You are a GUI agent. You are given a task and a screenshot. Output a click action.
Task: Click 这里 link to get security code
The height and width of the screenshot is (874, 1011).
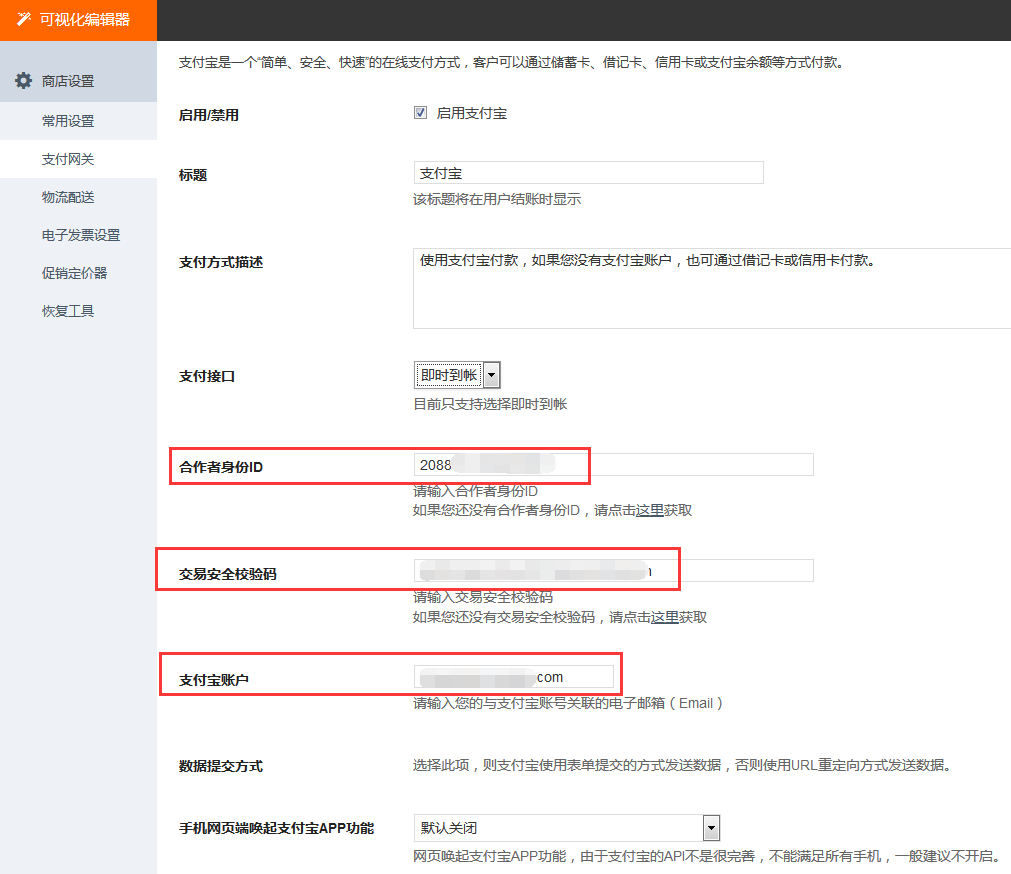[x=665, y=617]
